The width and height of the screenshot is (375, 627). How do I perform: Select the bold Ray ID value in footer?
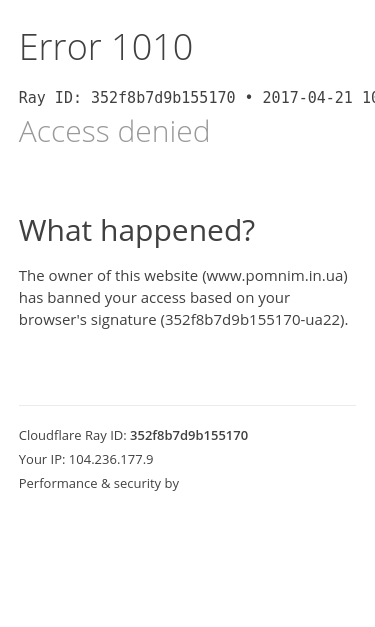tap(189, 435)
